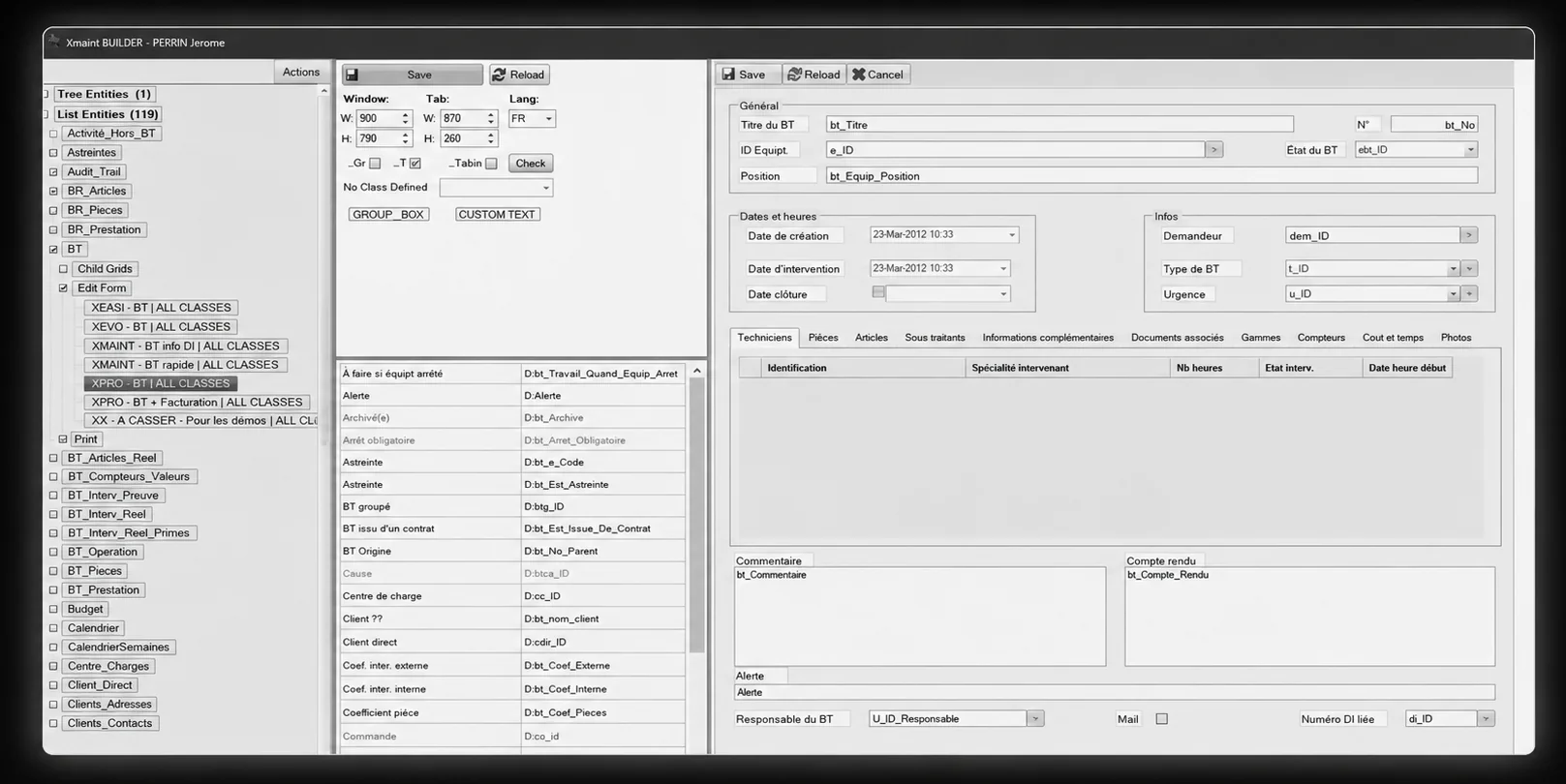
Task: Cancel changes in the form preview
Action: pyautogui.click(x=877, y=75)
